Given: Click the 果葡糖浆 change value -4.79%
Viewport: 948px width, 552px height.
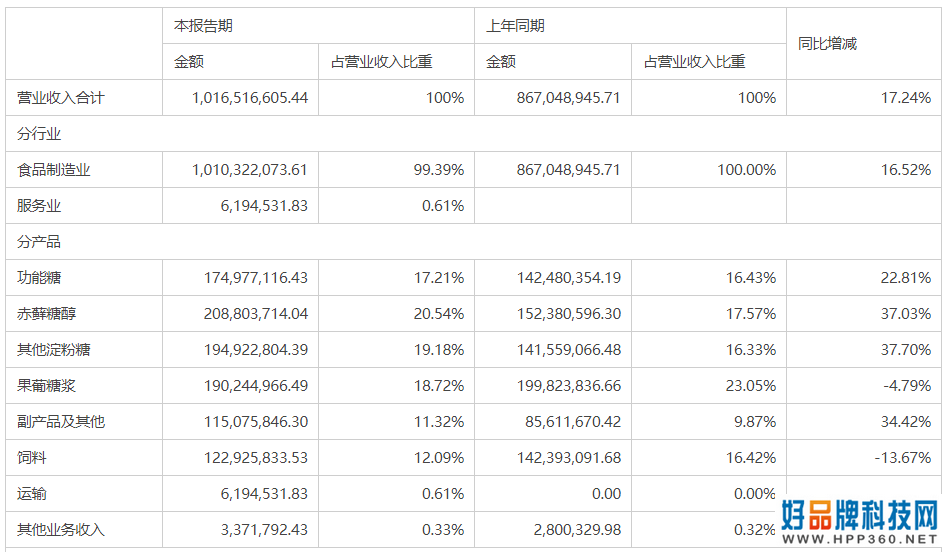Looking at the screenshot, I should [x=907, y=386].
